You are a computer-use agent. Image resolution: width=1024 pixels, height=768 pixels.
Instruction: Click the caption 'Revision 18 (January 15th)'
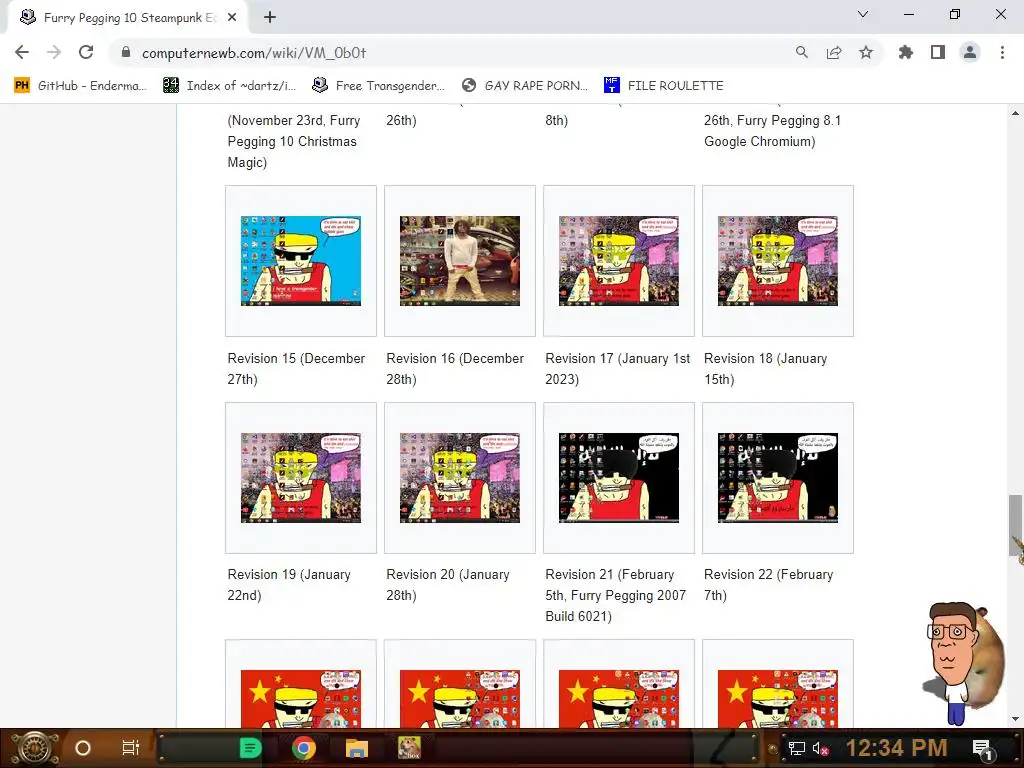tap(765, 368)
